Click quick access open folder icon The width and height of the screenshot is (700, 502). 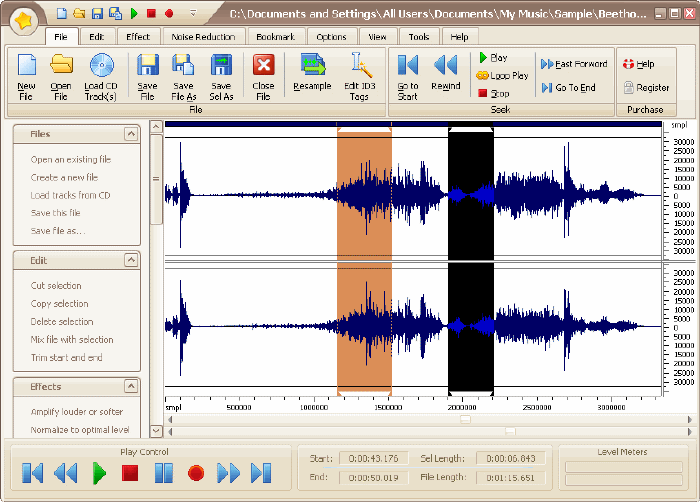79,13
